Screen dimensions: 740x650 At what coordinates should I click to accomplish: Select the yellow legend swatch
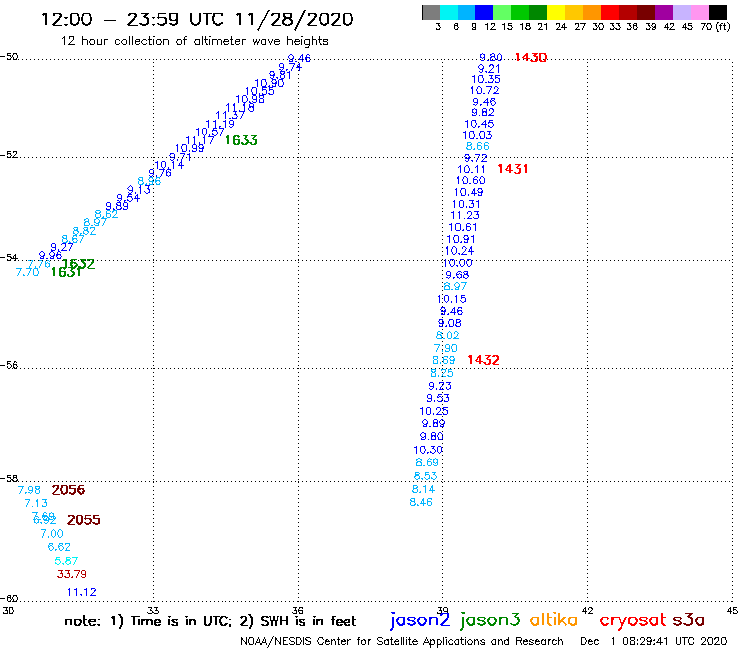pos(556,12)
